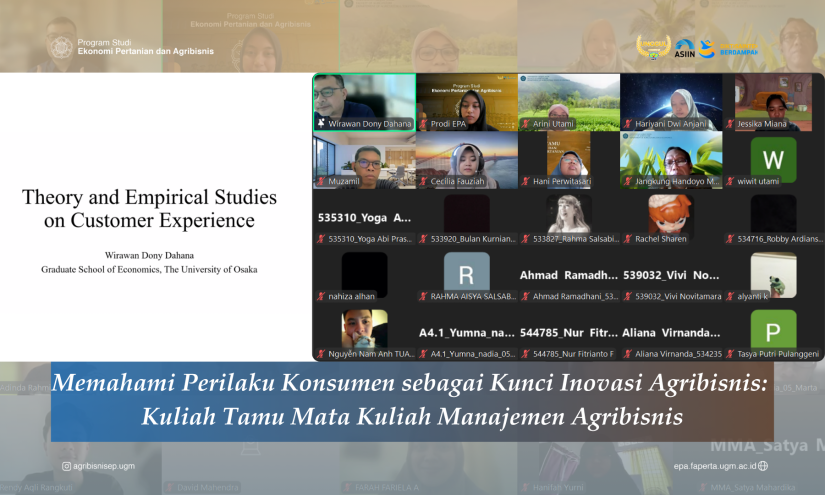Viewport: 825px width, 495px height.
Task: Click the globe icon beside epa.faperta.ugm.ac.id
Action: click(763, 466)
